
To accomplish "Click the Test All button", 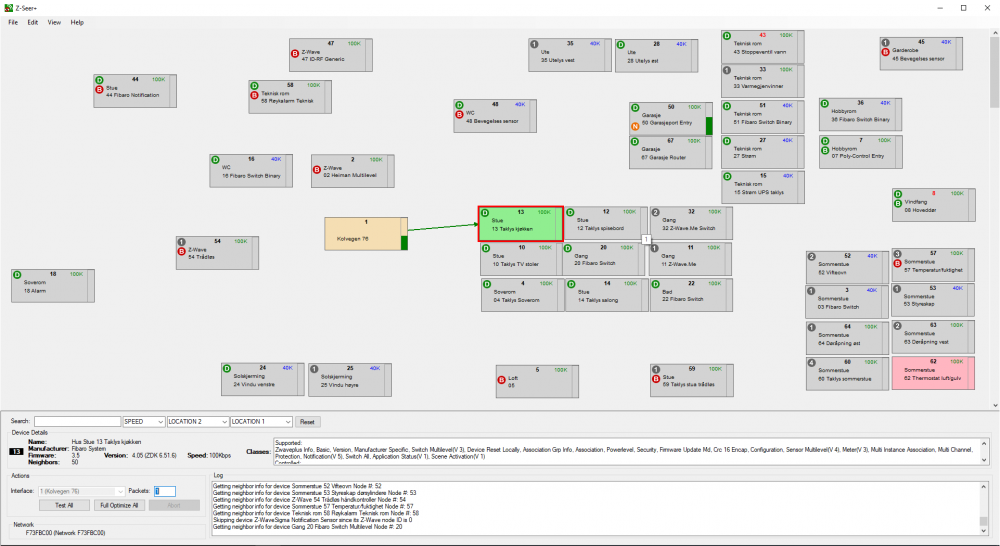I will coord(64,505).
